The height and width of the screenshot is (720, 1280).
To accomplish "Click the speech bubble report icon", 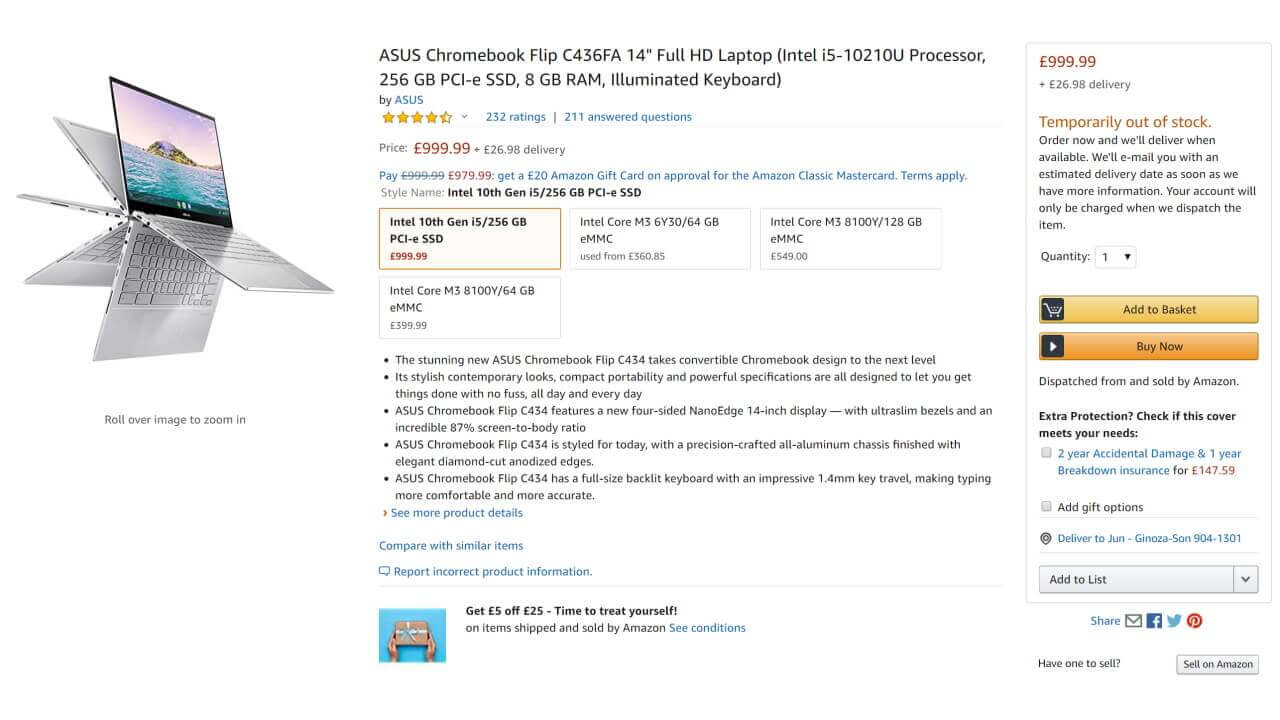I will [x=384, y=572].
